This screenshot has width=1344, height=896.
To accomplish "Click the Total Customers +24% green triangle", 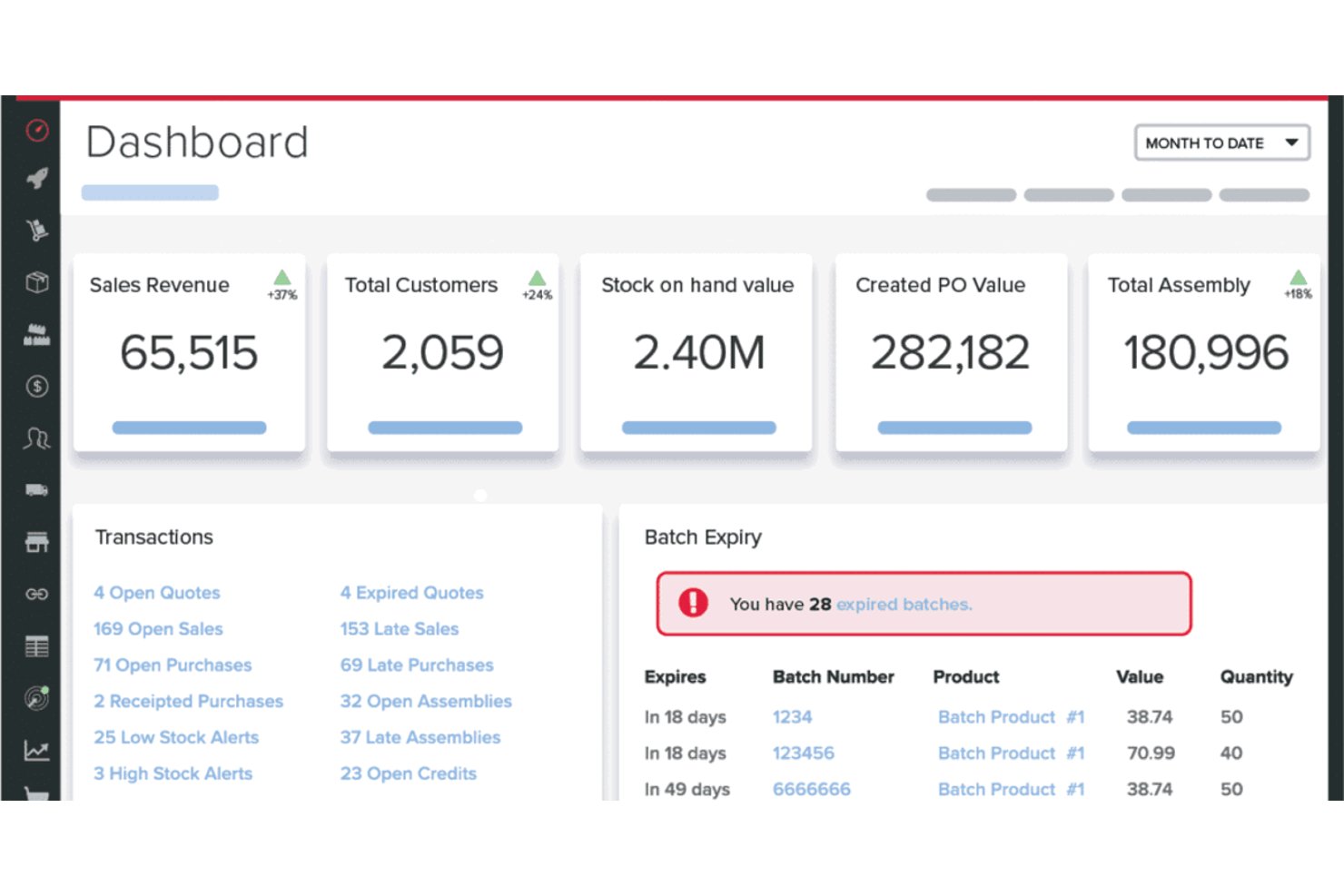I will (538, 278).
